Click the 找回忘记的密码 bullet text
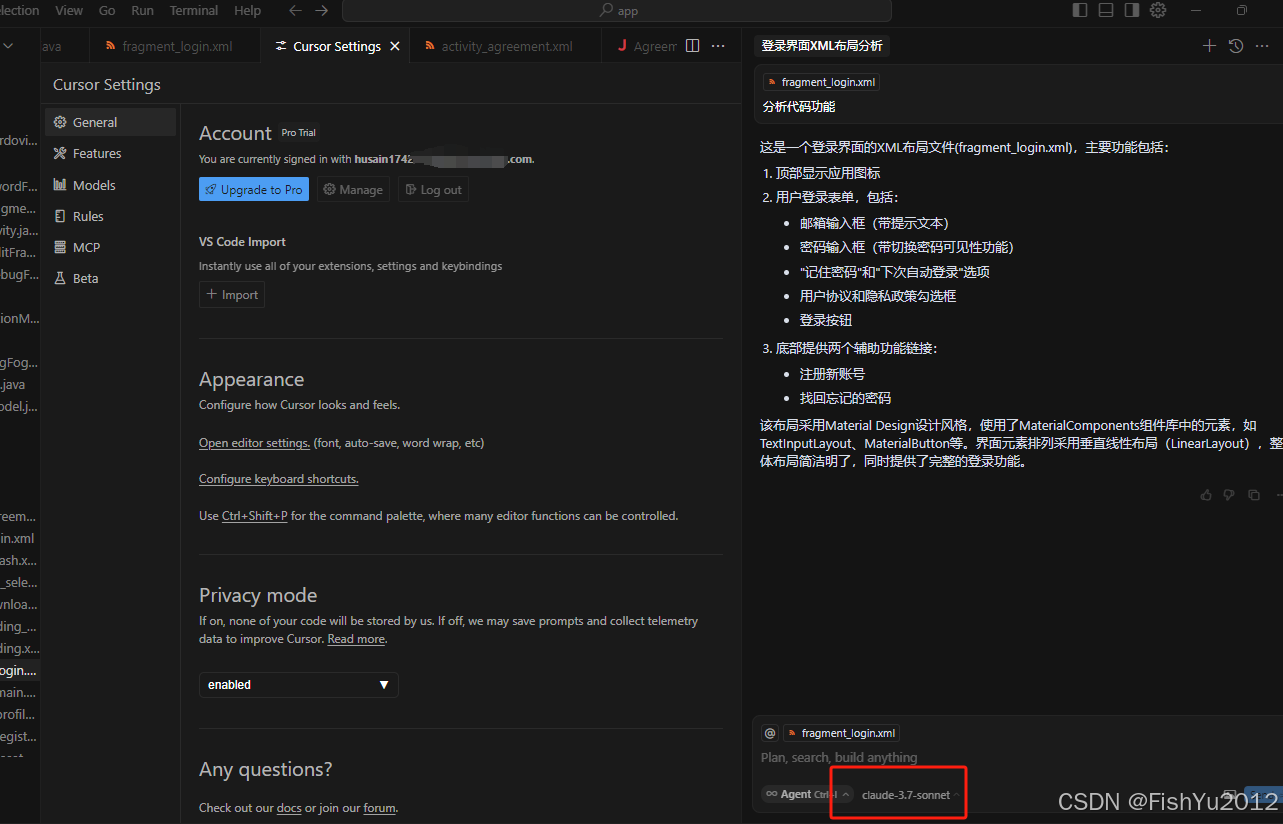This screenshot has width=1283, height=824. tap(845, 398)
